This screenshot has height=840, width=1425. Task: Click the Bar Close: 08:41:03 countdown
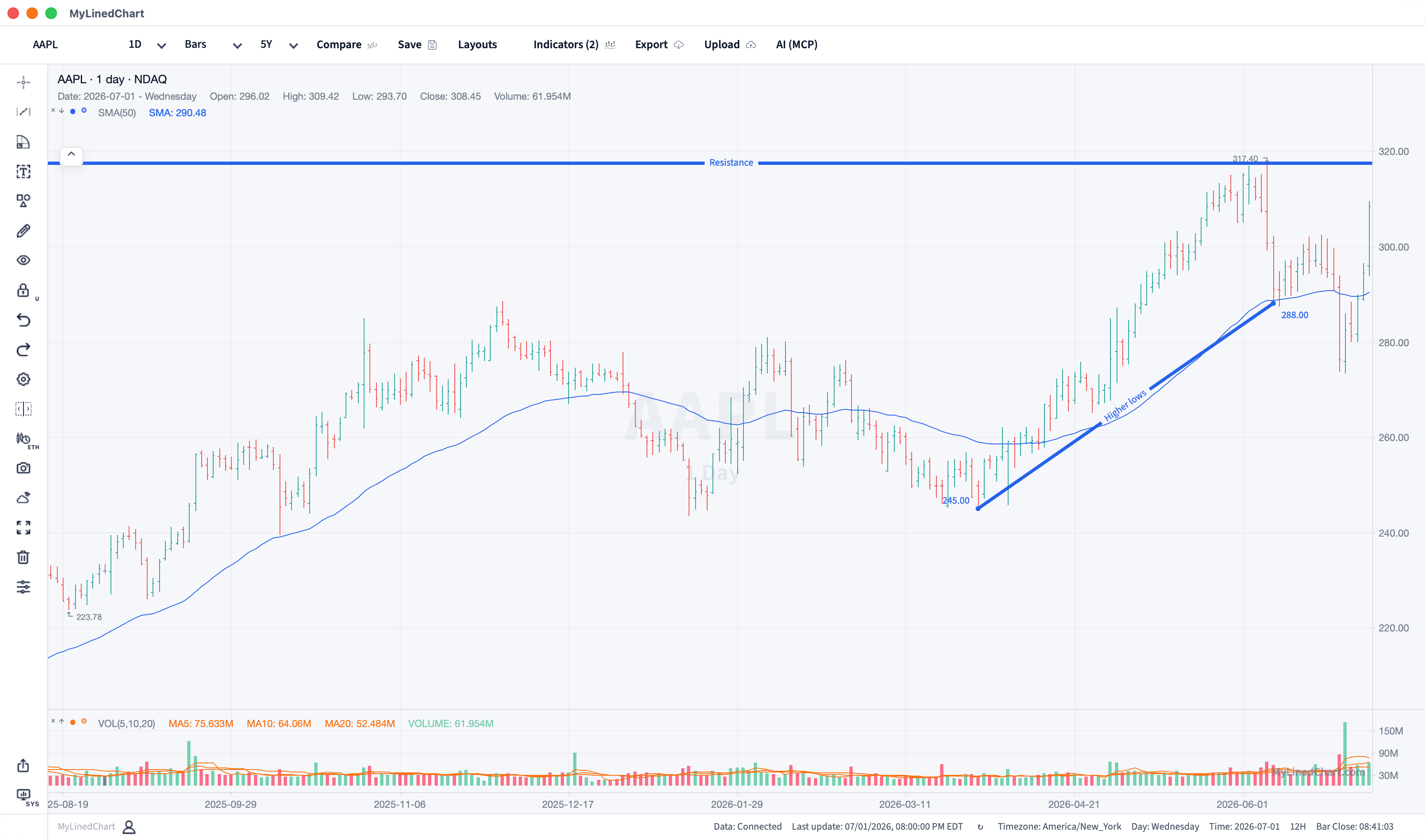tap(1354, 826)
